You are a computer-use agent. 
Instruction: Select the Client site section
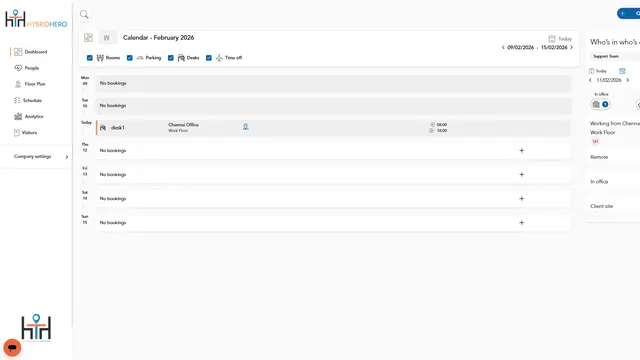pyautogui.click(x=602, y=206)
